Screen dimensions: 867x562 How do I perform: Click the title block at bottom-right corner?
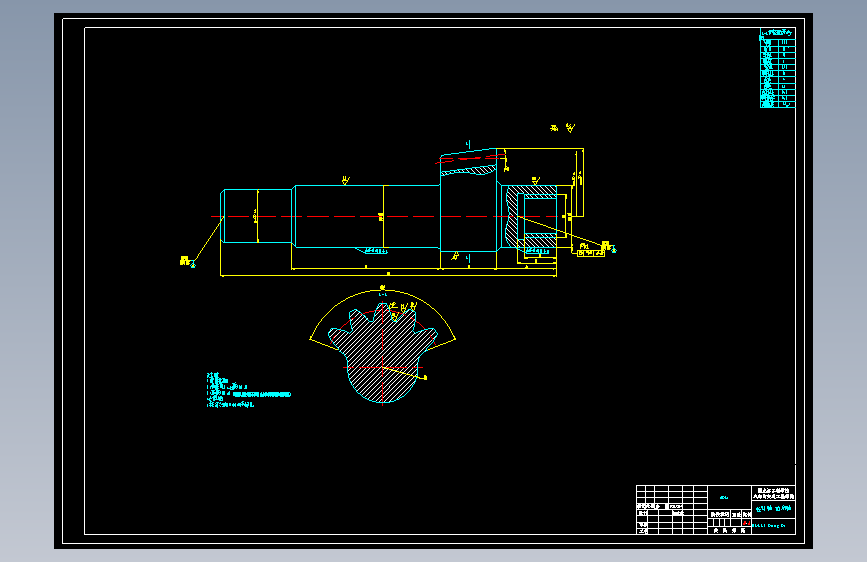[x=715, y=509]
